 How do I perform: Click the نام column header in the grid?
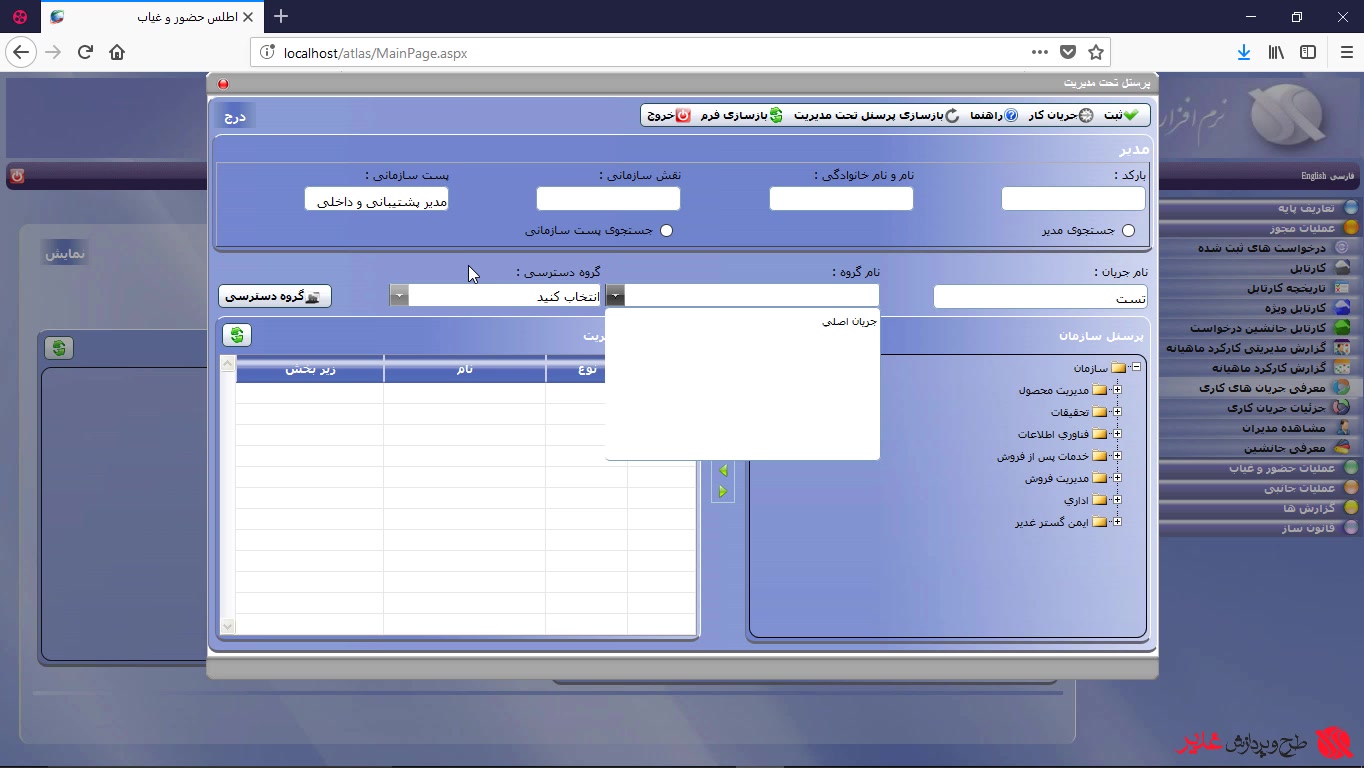[465, 369]
